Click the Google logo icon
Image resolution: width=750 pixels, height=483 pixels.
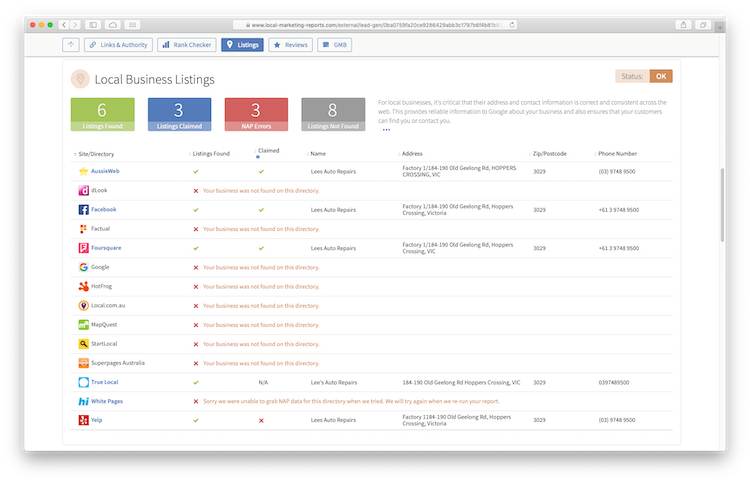click(83, 267)
